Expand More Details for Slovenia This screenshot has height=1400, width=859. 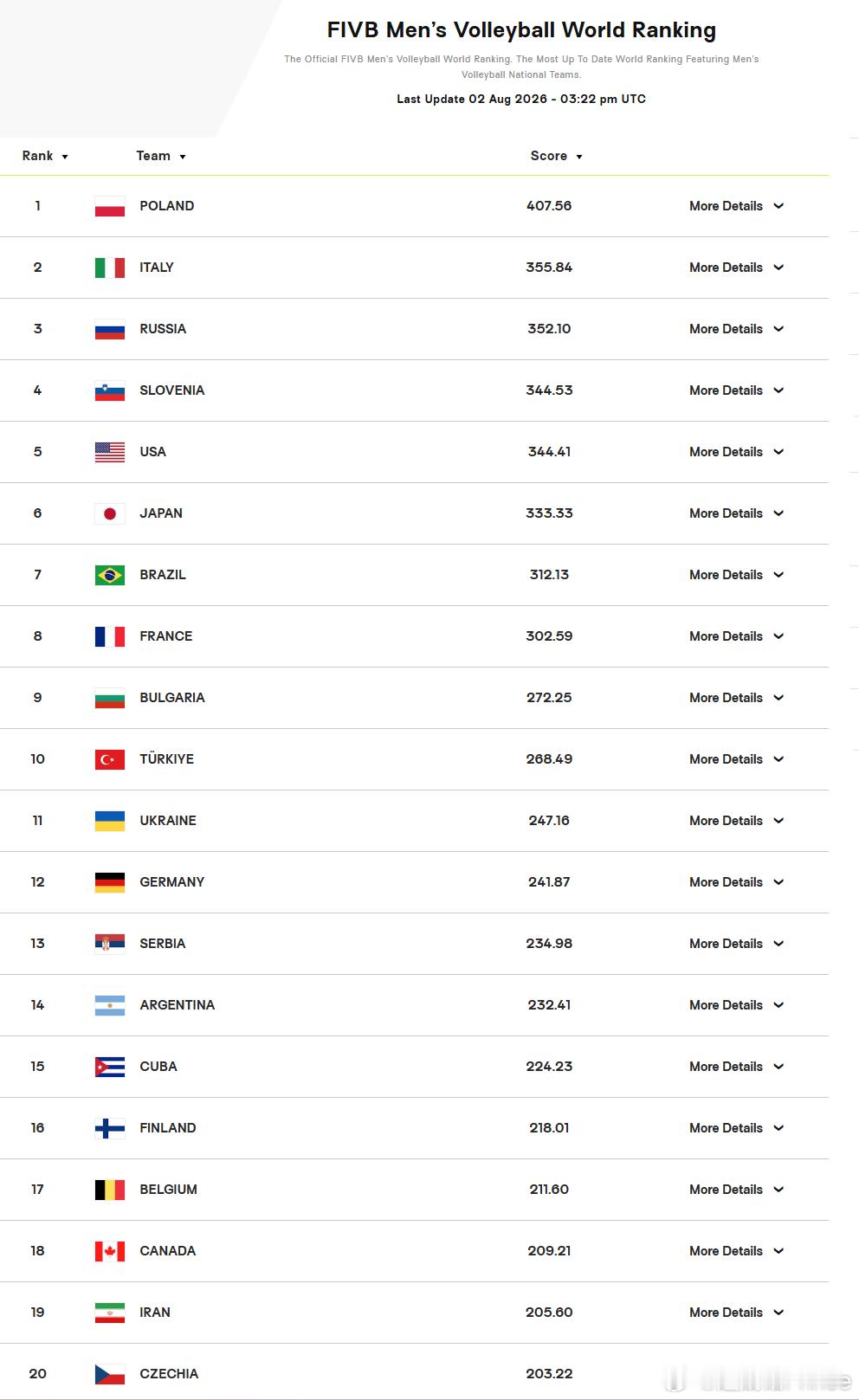pos(736,390)
